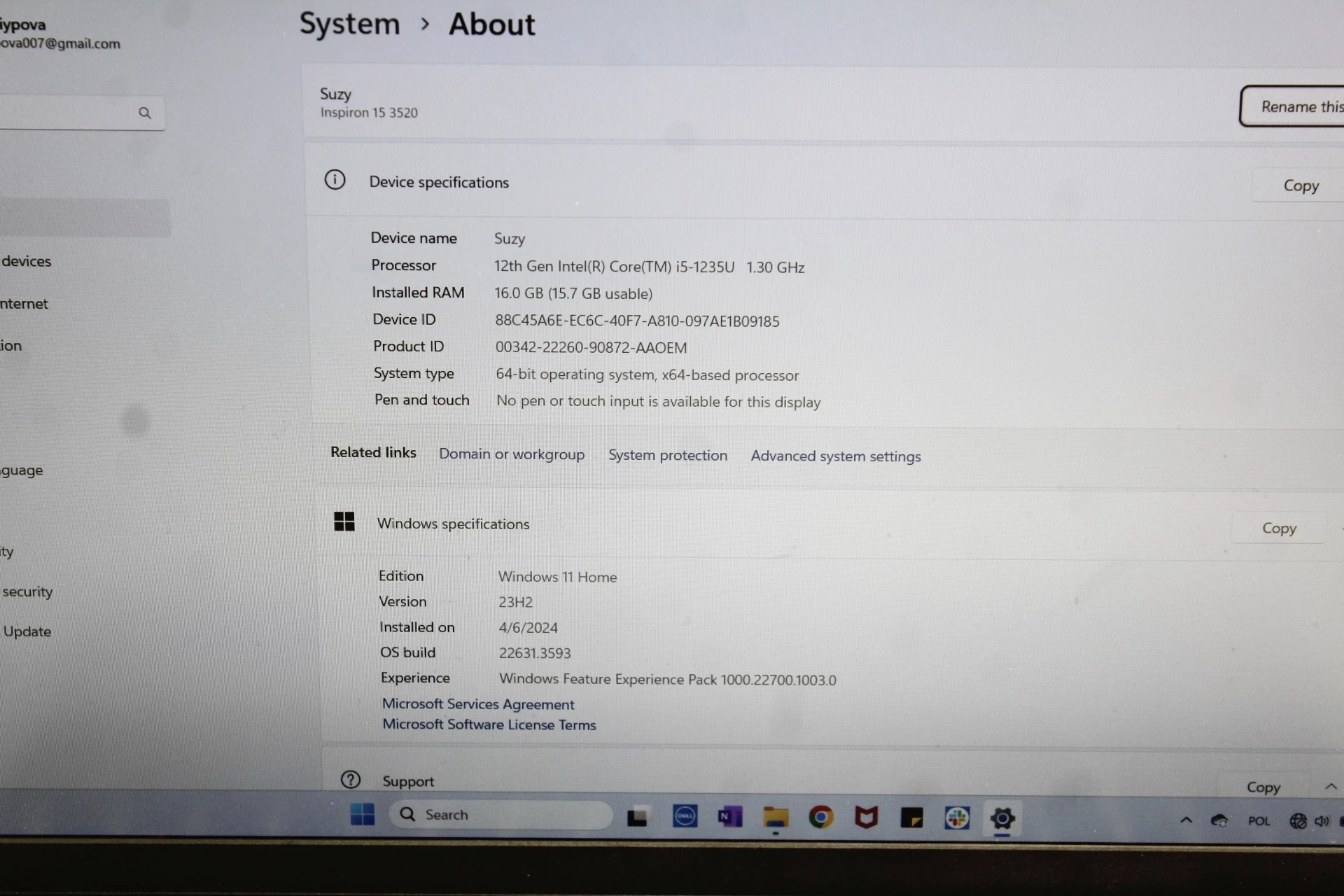This screenshot has height=896, width=1344.
Task: Launch Google Chrome from the taskbar
Action: tap(820, 817)
